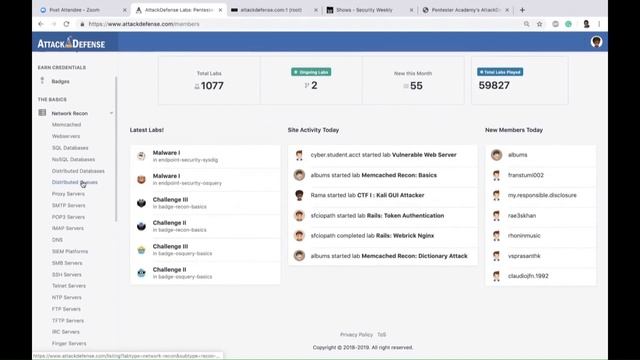The width and height of the screenshot is (640, 360).
Task: Open ToS footer link
Action: pyautogui.click(x=382, y=334)
